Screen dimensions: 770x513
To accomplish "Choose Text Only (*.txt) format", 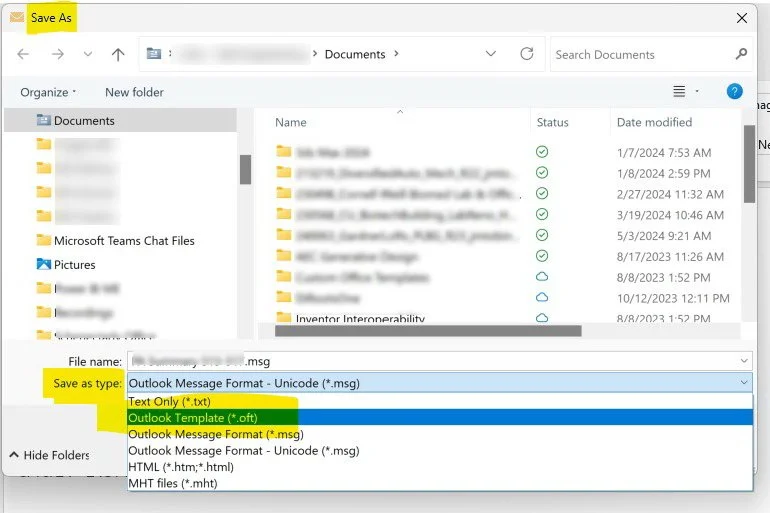I will click(440, 402).
